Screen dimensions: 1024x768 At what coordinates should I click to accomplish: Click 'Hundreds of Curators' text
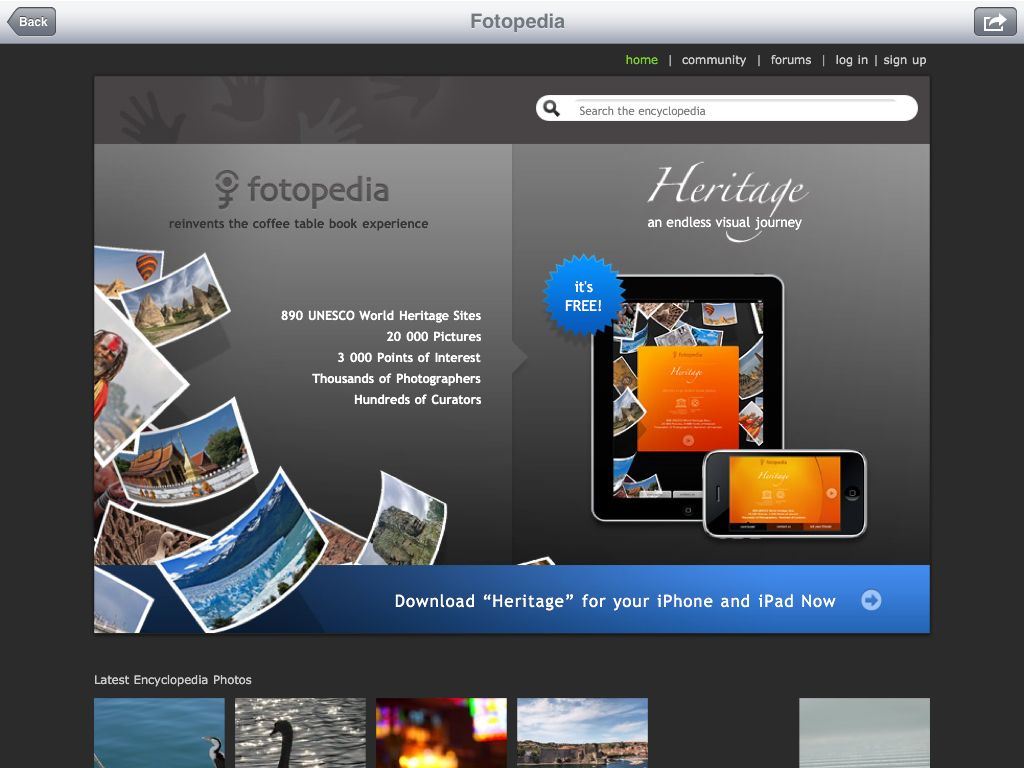tap(417, 399)
